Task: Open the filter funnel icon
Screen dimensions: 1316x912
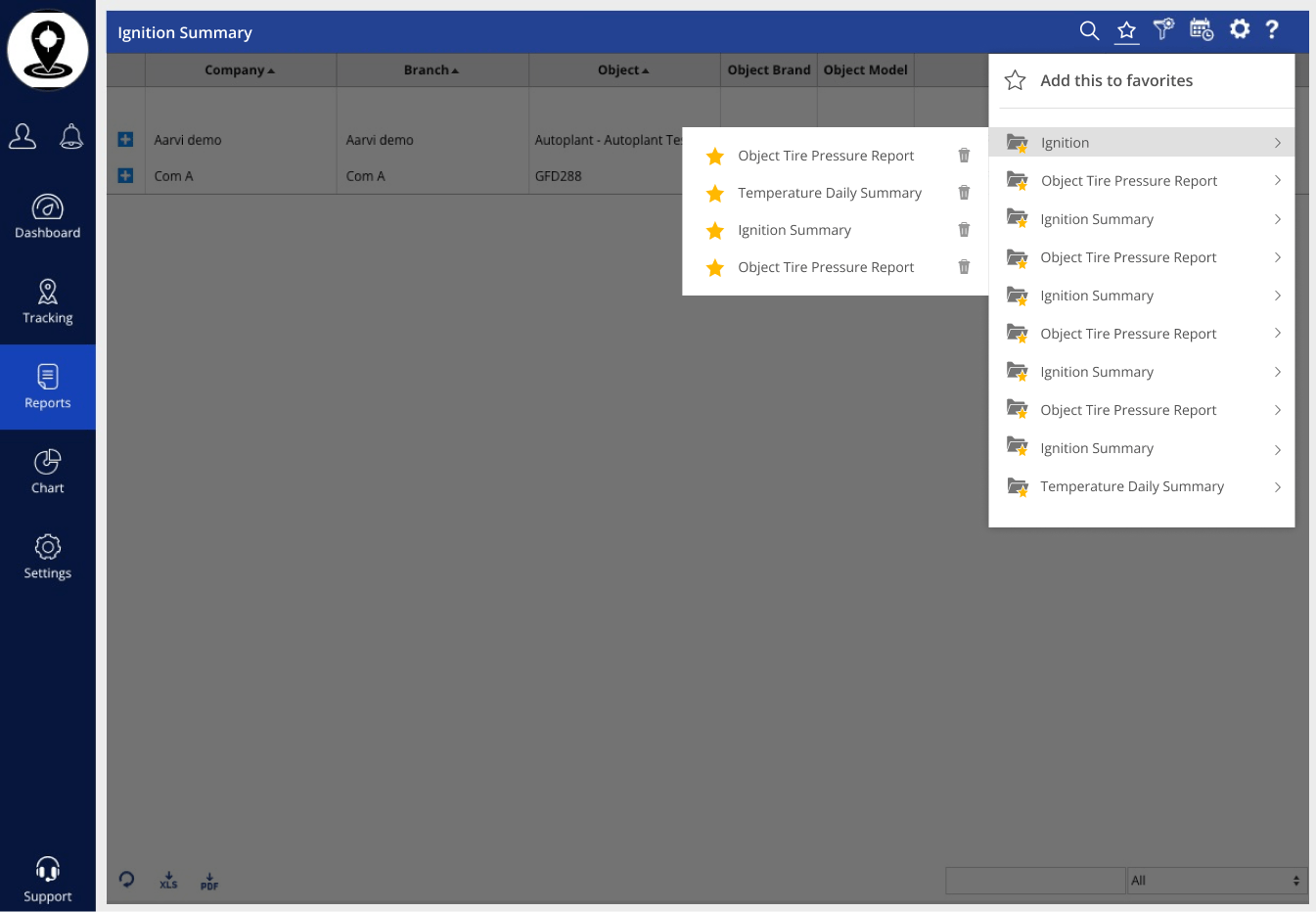Action: click(x=1163, y=29)
